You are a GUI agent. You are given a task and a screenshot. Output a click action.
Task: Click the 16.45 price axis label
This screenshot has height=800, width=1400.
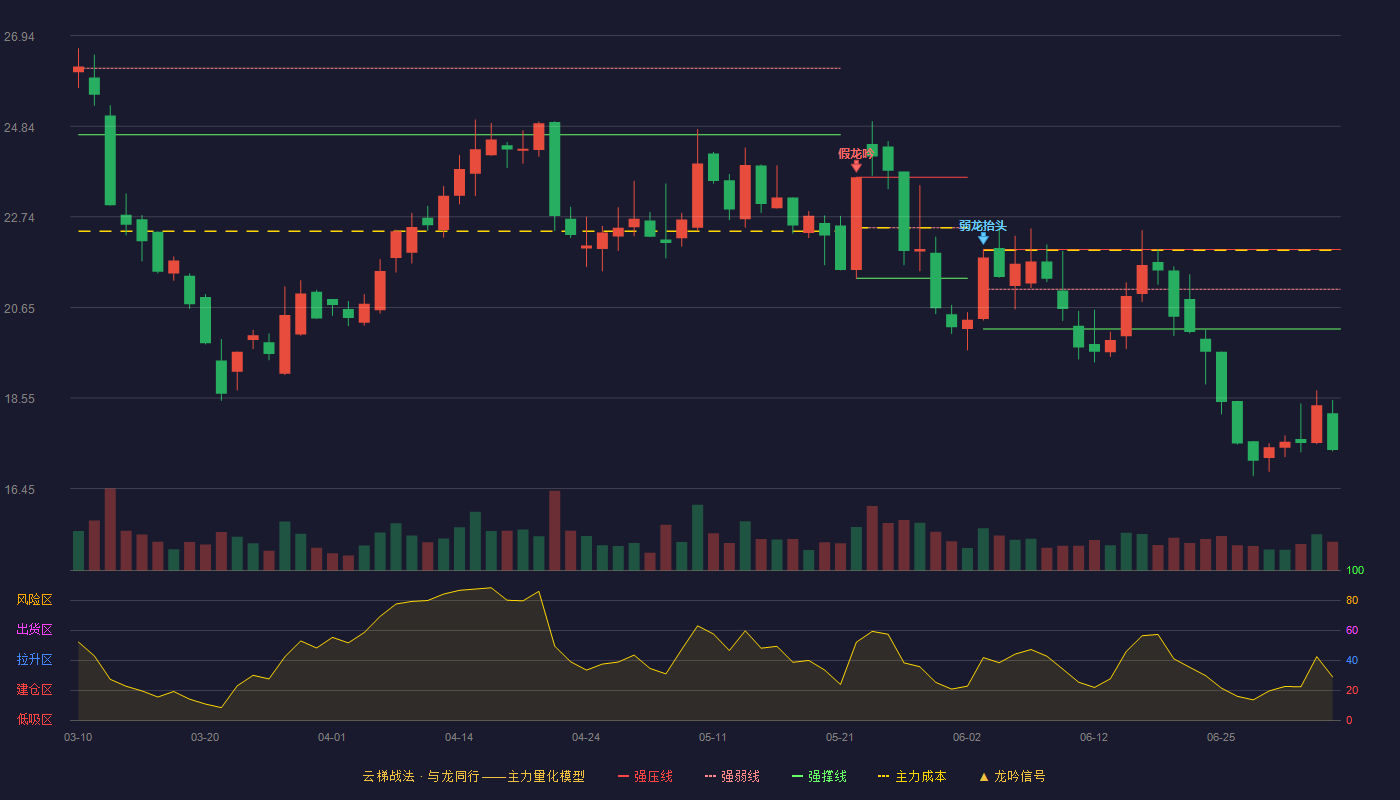tap(19, 490)
